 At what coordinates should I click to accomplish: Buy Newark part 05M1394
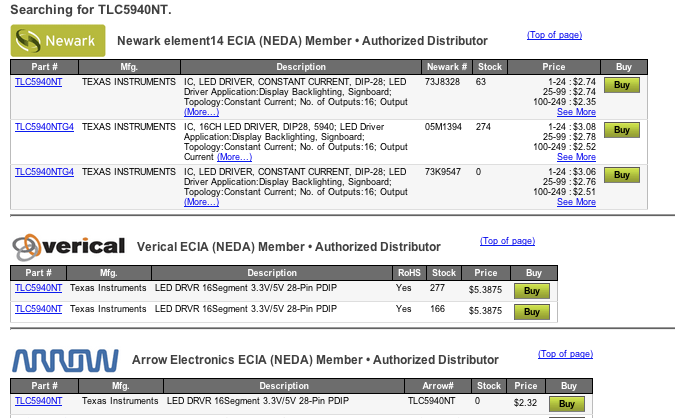point(622,130)
